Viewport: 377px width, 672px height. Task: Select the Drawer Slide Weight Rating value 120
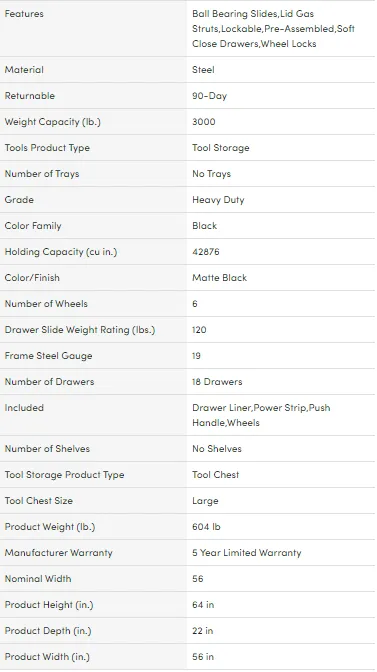199,330
